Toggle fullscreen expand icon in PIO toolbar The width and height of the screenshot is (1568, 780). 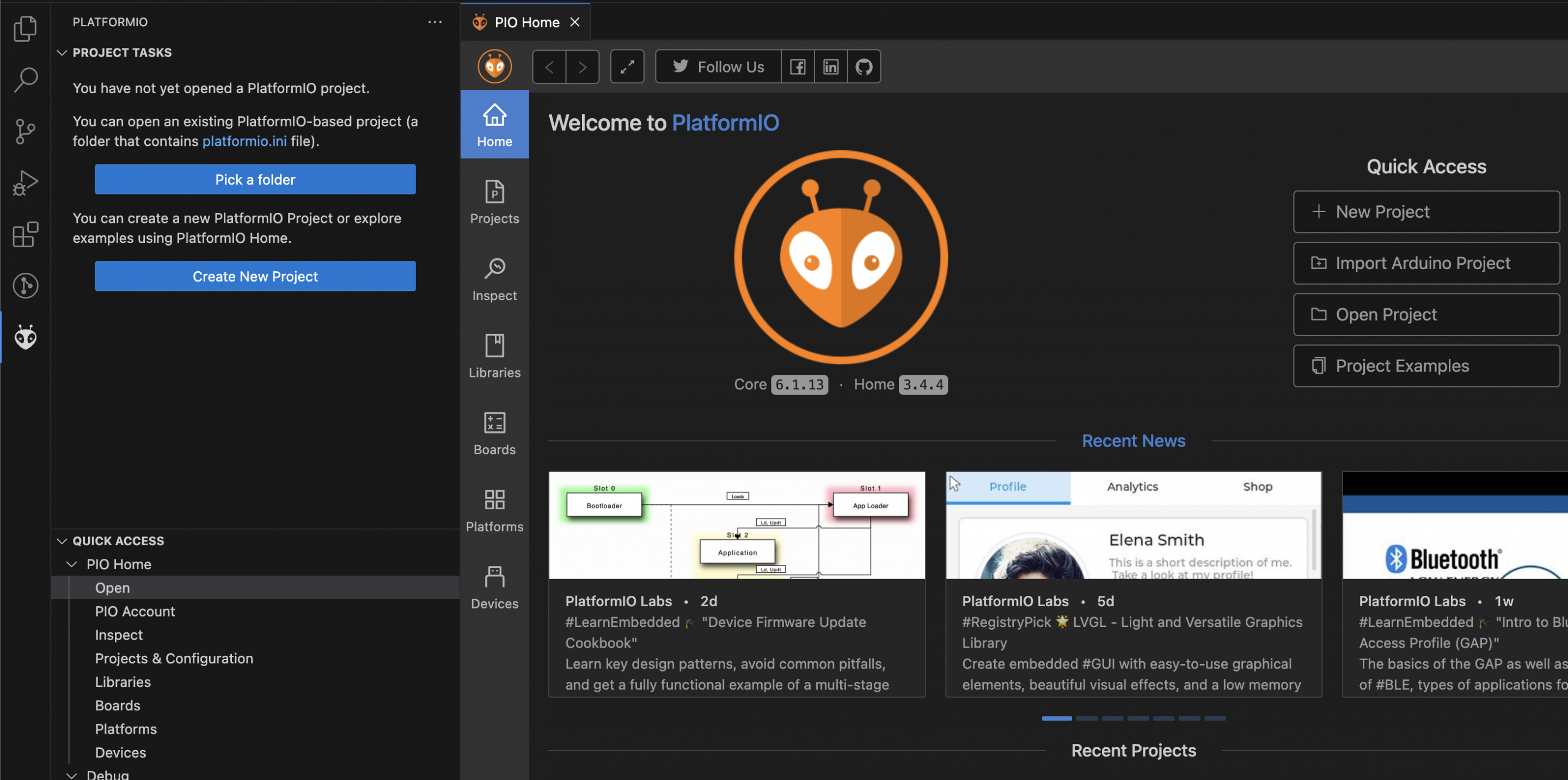pyautogui.click(x=627, y=66)
